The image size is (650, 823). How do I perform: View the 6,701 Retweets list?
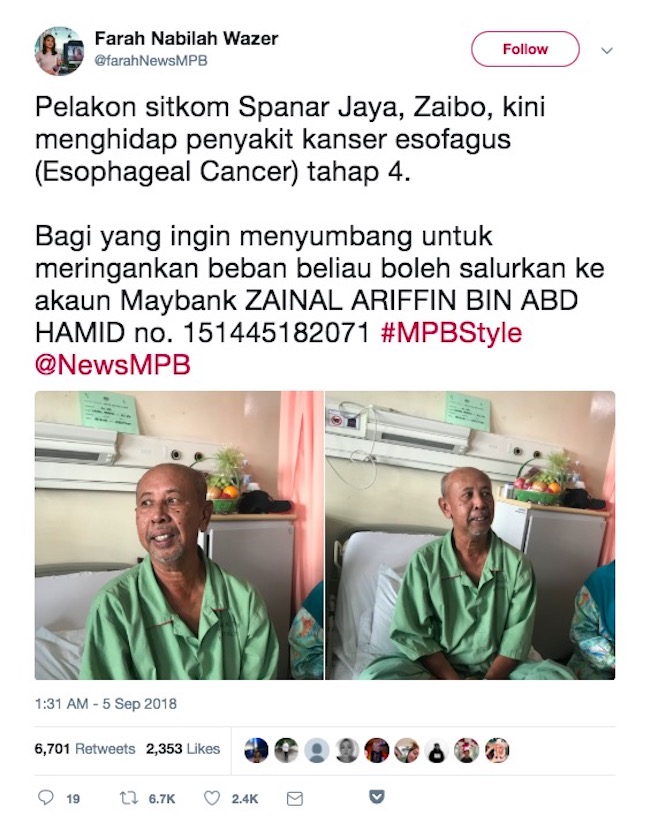click(85, 748)
